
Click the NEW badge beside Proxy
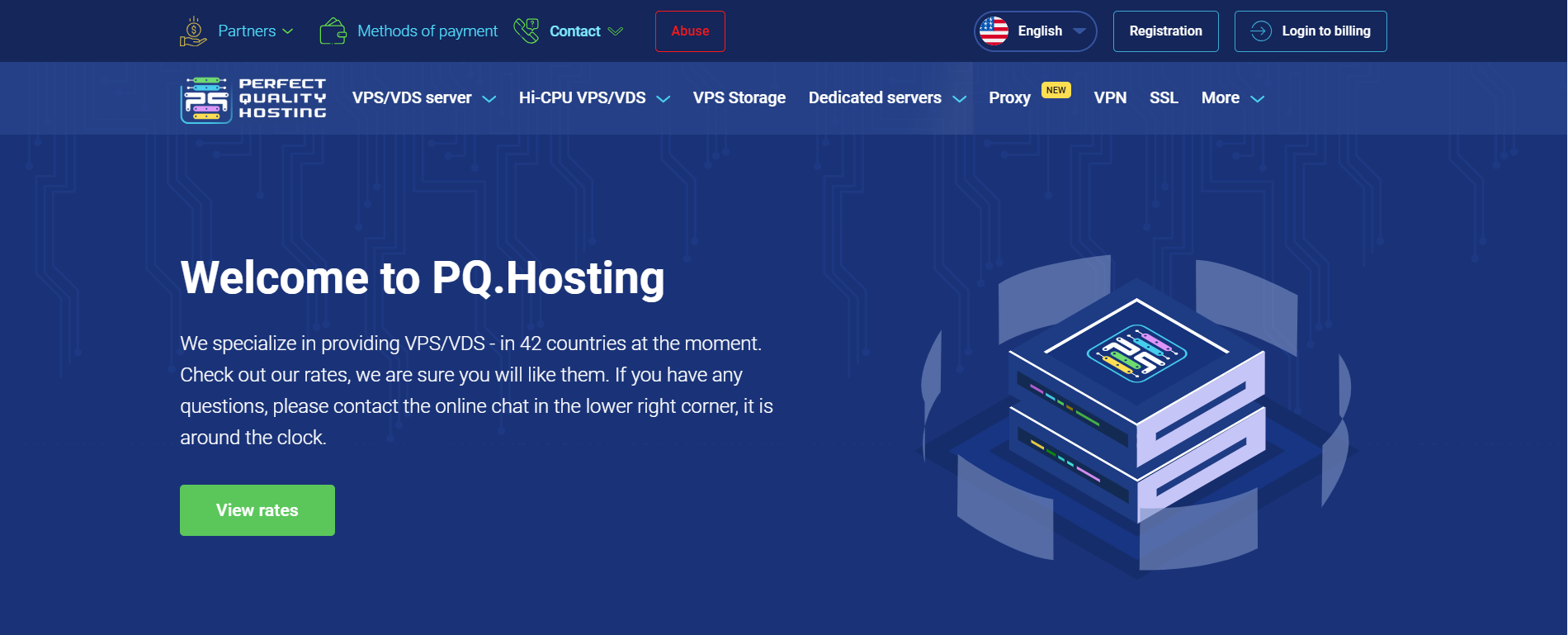(x=1056, y=90)
